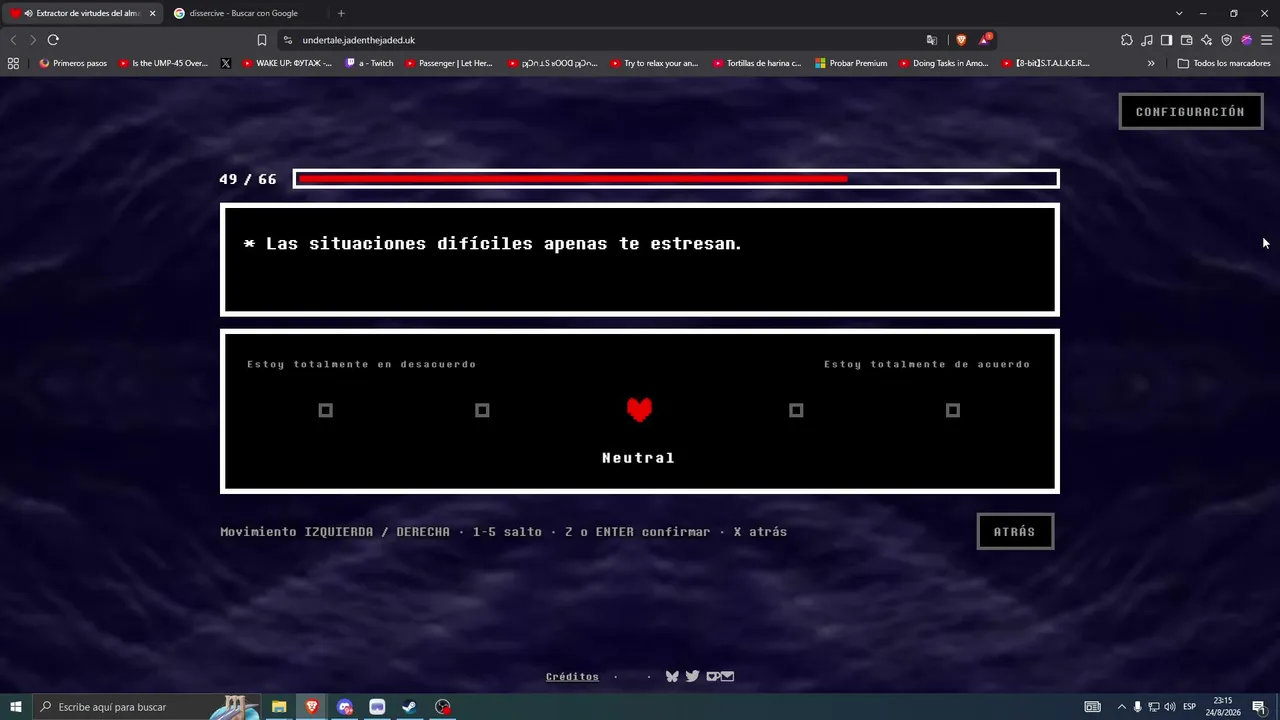Screen dimensions: 1280x720
Task: Switch ESP keyboard input language
Action: coord(1190,707)
